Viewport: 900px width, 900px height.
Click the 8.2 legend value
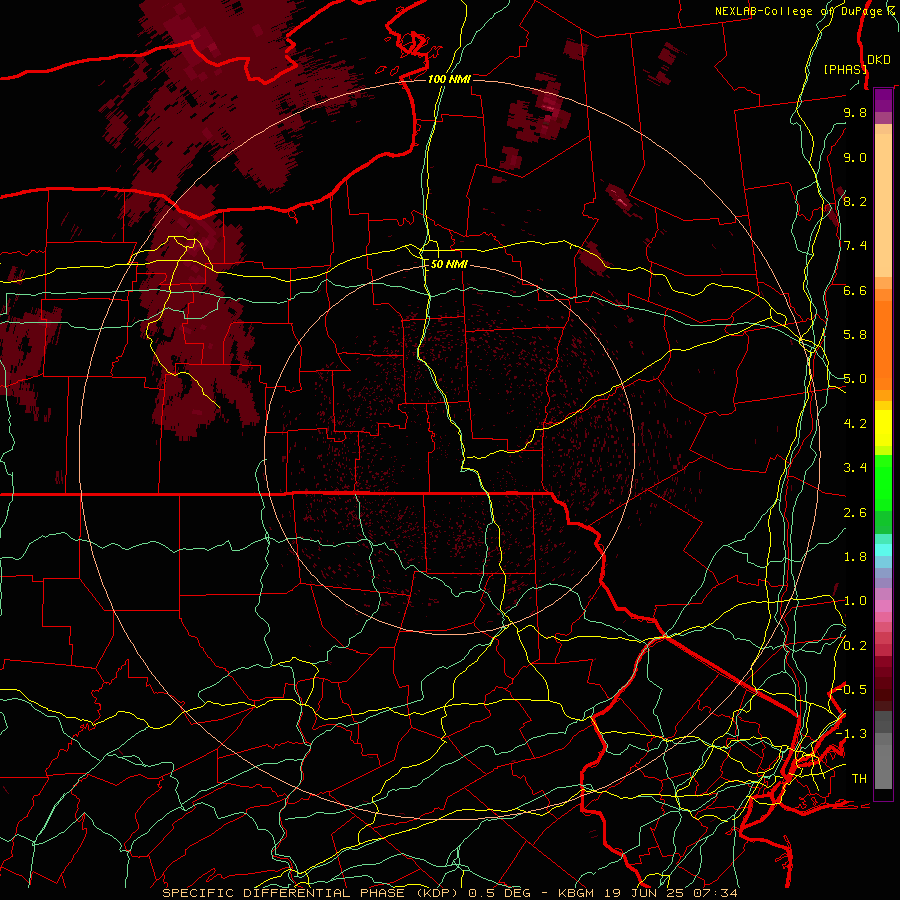(x=855, y=201)
